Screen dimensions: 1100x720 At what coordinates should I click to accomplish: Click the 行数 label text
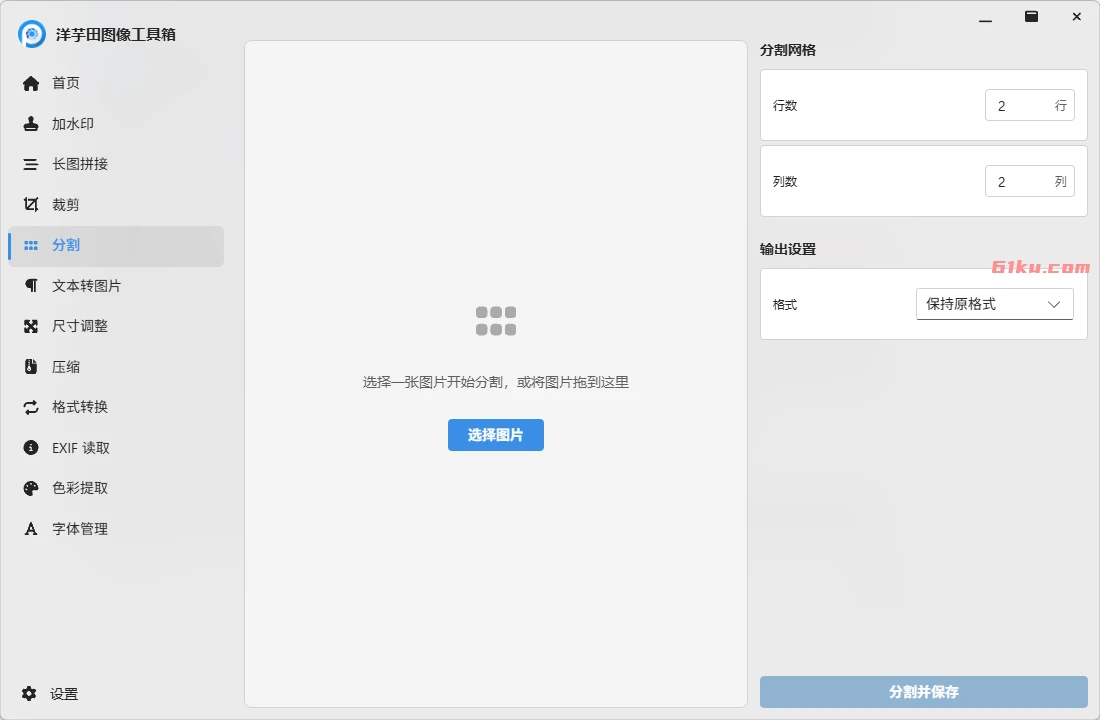(785, 105)
